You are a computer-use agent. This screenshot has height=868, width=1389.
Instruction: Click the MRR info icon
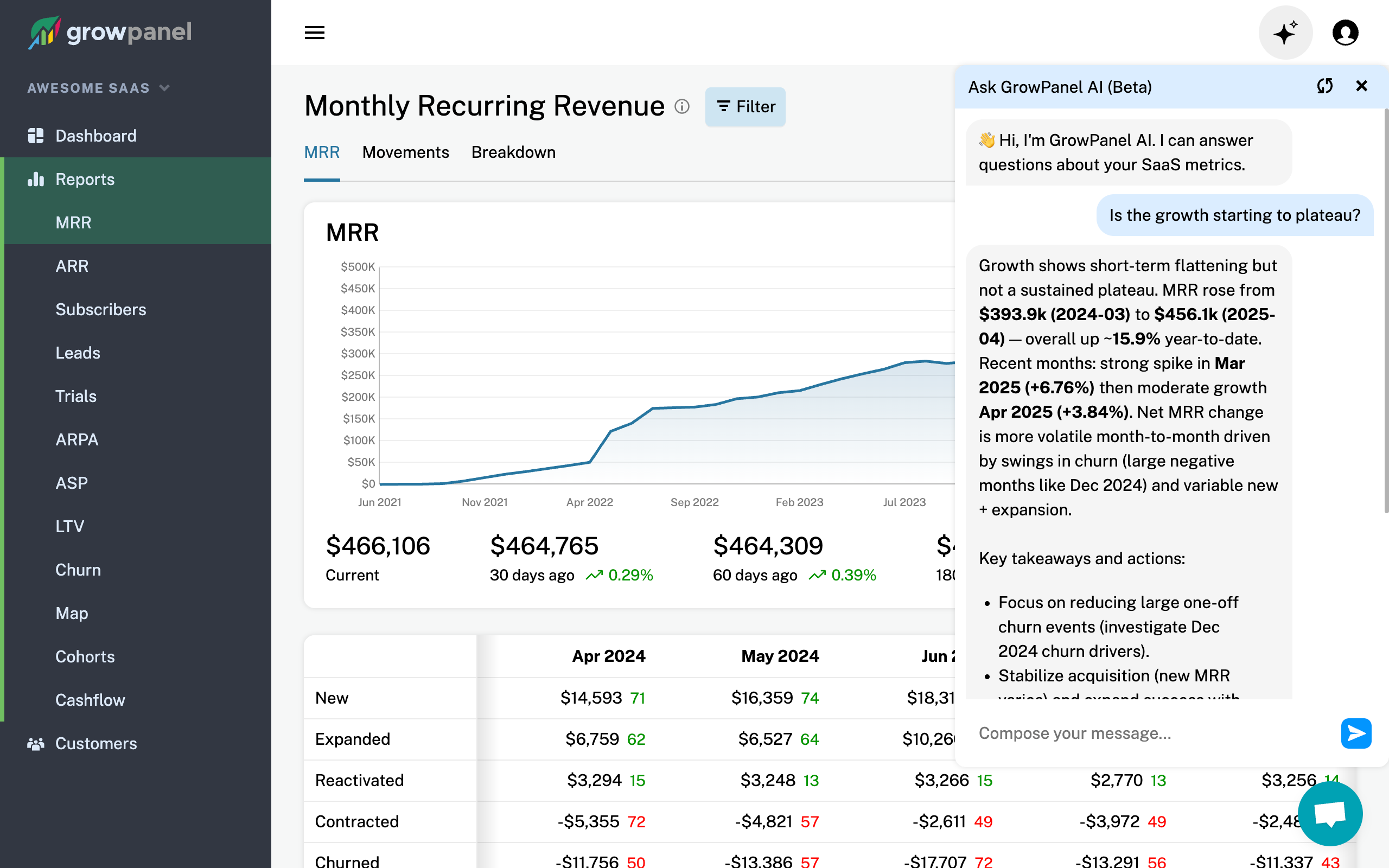pos(682,107)
